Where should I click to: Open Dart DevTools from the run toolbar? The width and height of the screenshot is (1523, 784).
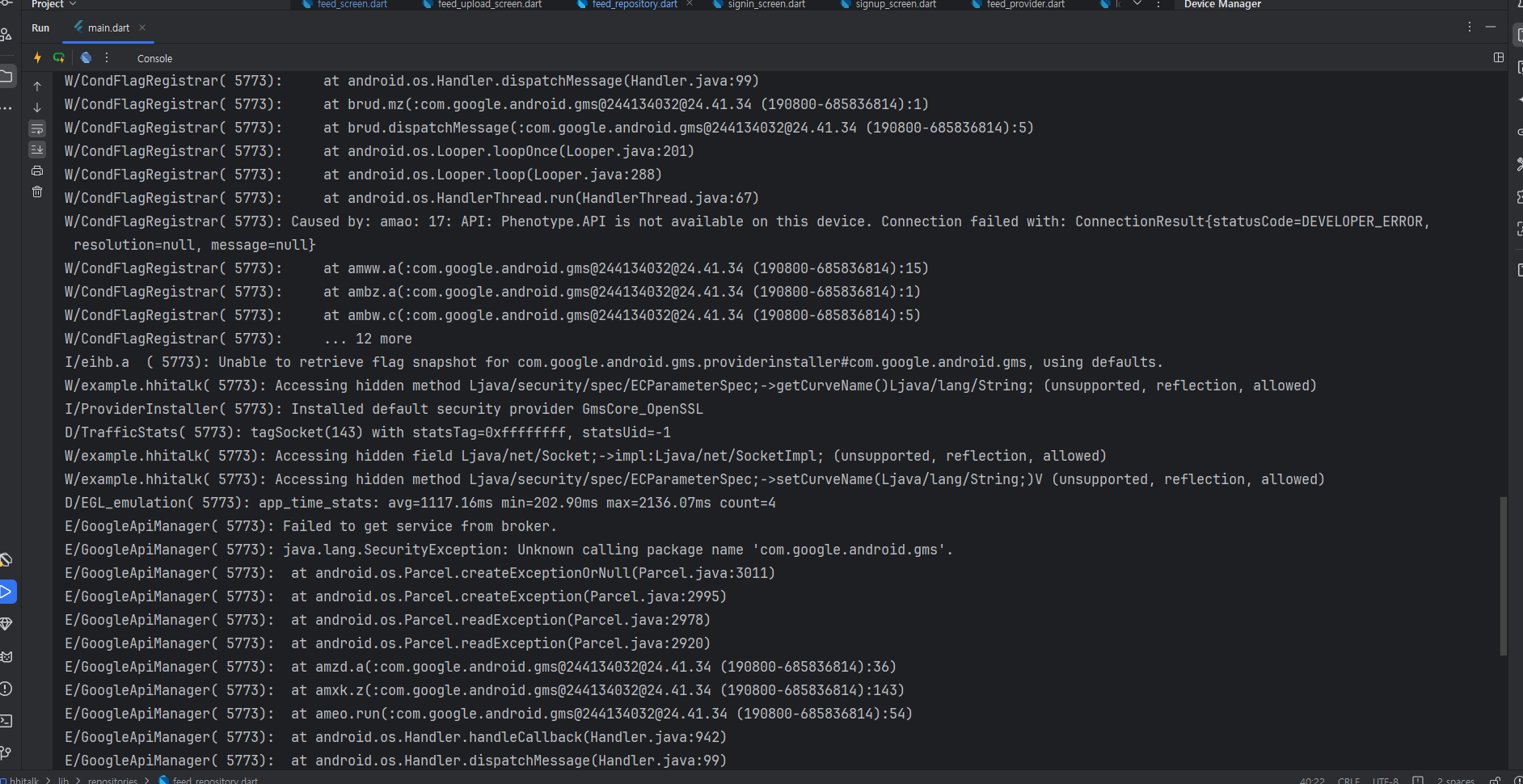click(86, 58)
